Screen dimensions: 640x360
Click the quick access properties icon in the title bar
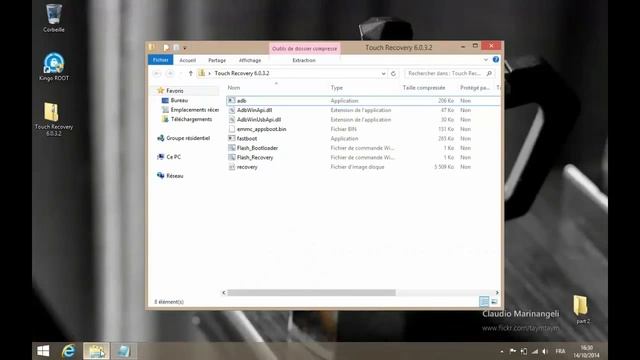(166, 48)
